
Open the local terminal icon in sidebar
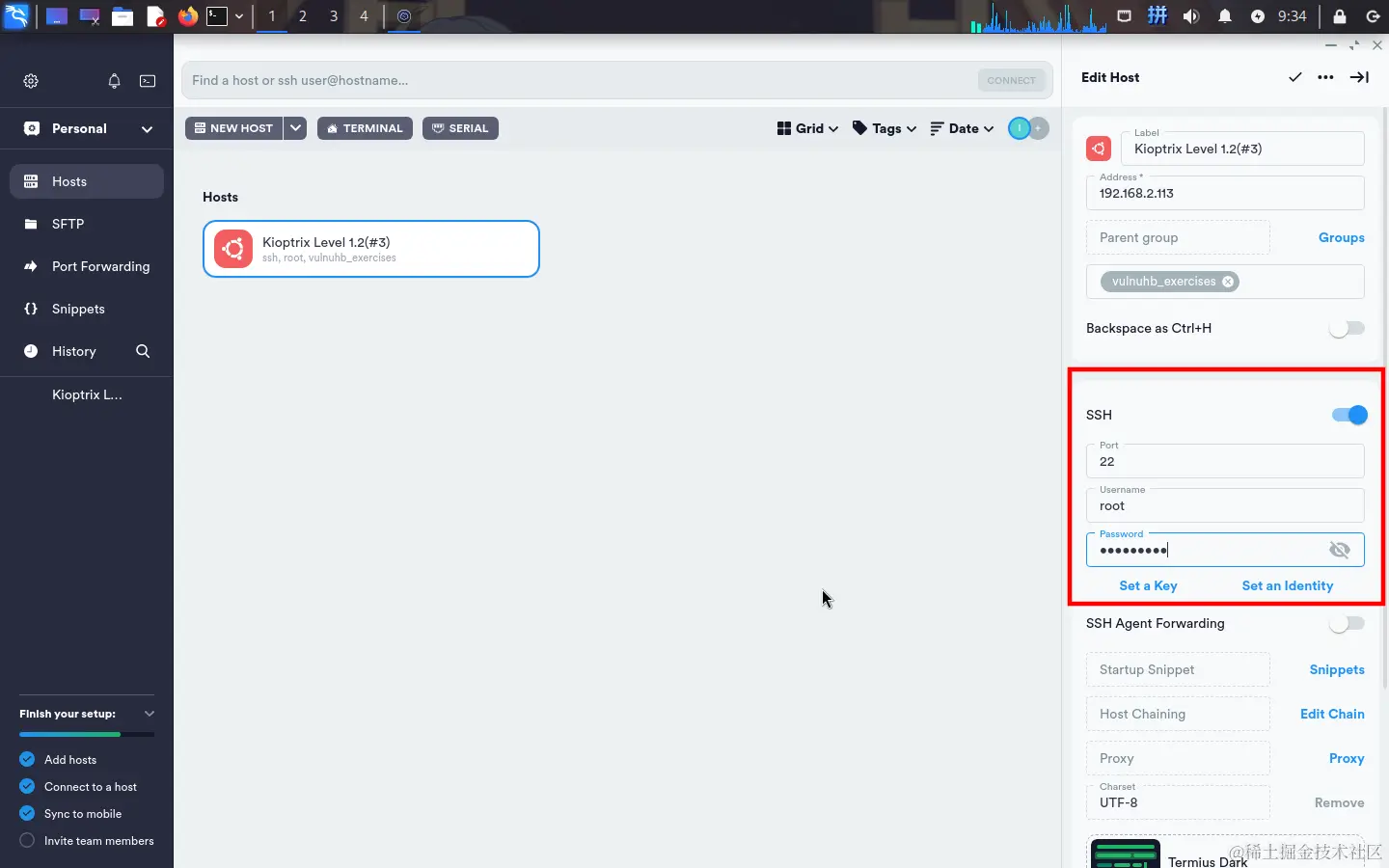click(x=148, y=81)
